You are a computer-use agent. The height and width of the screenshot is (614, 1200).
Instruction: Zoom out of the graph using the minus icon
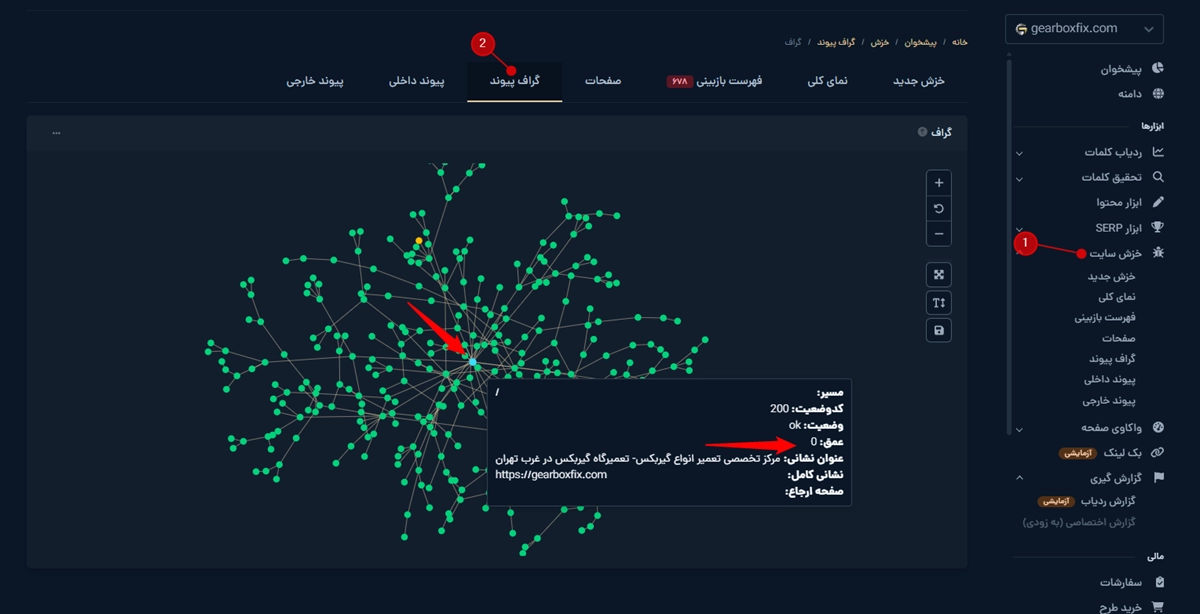(938, 232)
